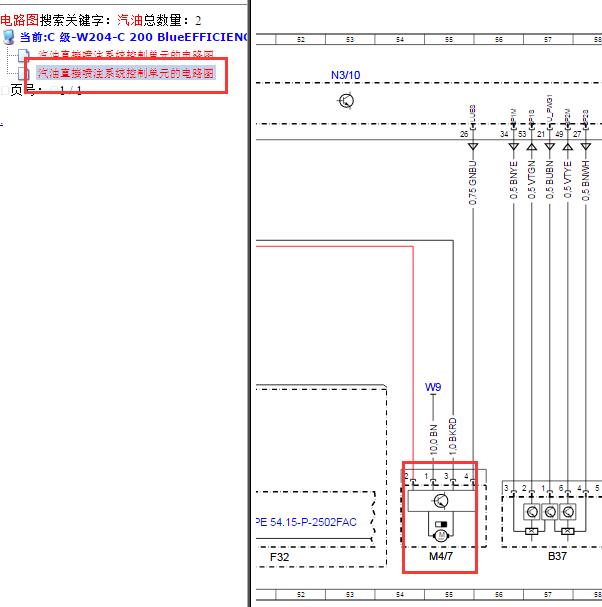Click N3/10 connector pin number 26
Screen dimensions: 602x607
click(464, 134)
